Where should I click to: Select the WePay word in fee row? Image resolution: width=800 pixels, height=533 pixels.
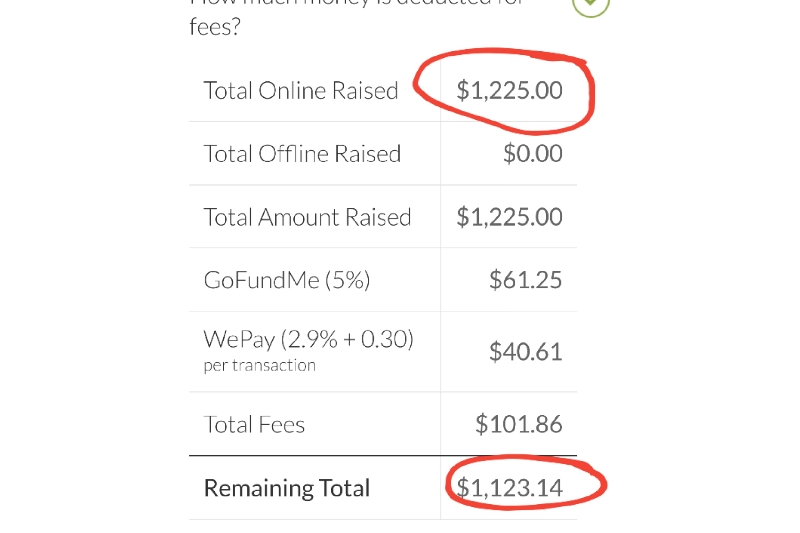[x=239, y=340]
